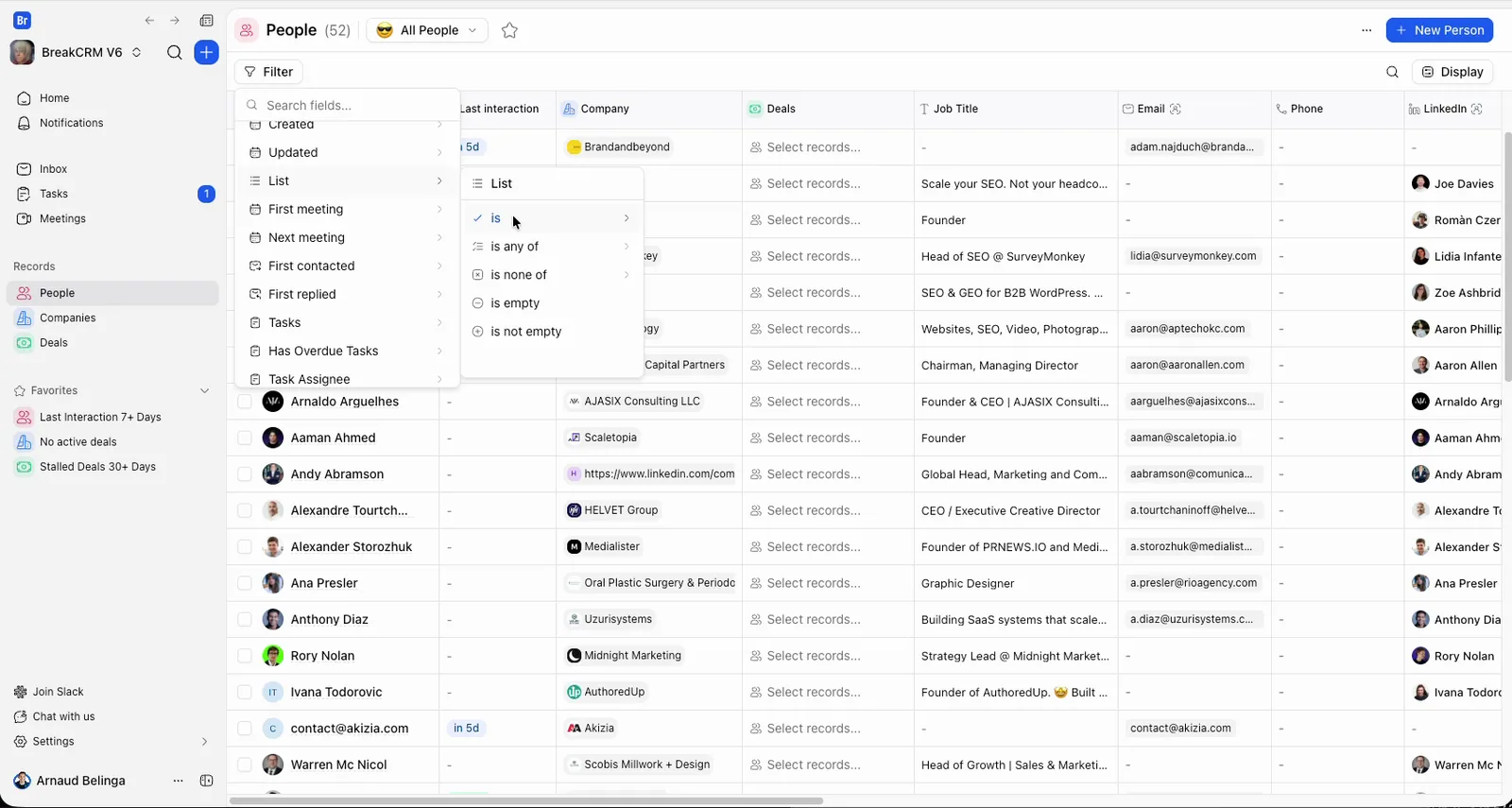
Task: Open the Display options button
Action: (x=1452, y=72)
